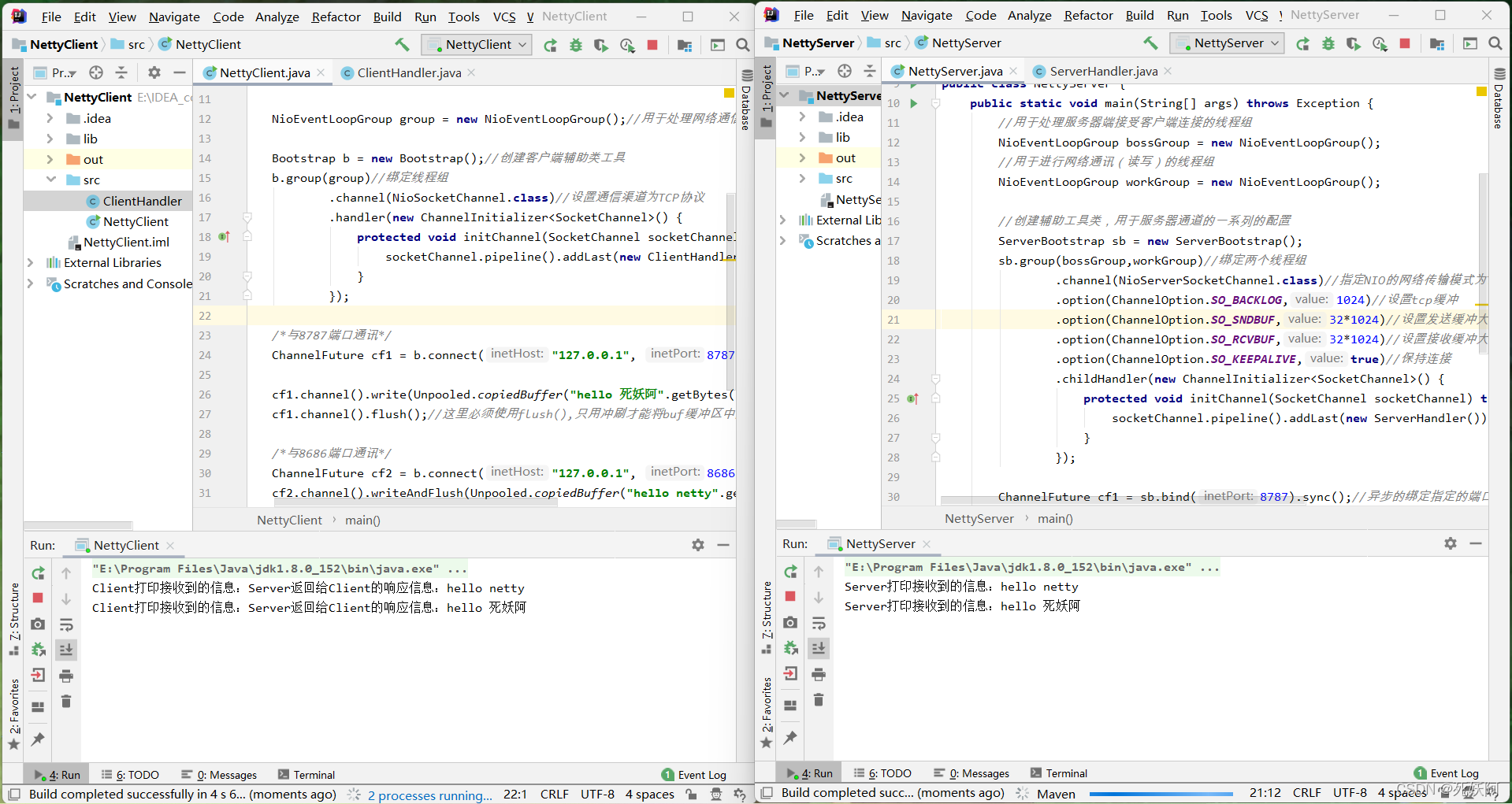The height and width of the screenshot is (804, 1512).
Task: Toggle Structure tool window in NettyClient
Action: click(13, 619)
